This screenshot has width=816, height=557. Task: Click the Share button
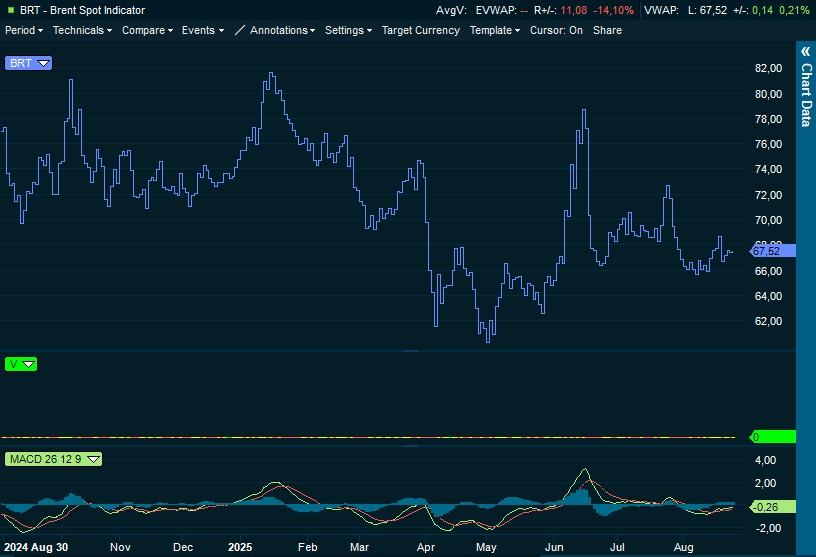coord(607,30)
